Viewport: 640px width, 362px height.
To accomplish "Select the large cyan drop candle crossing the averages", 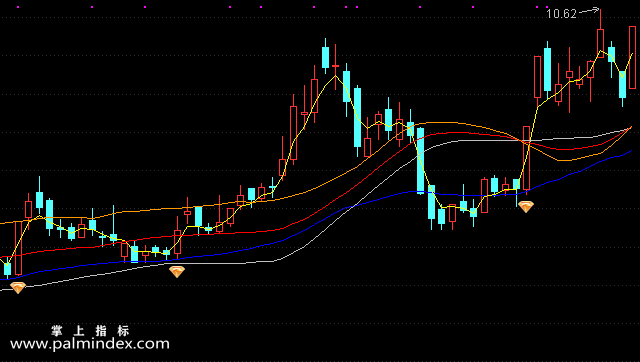I will (x=420, y=160).
